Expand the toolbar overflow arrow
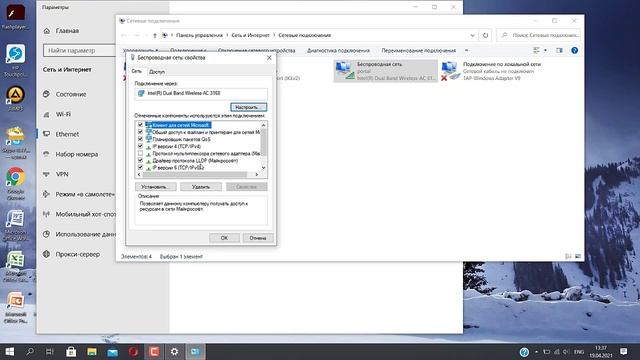Image resolution: width=640 pixels, height=360 pixels. pos(466,51)
